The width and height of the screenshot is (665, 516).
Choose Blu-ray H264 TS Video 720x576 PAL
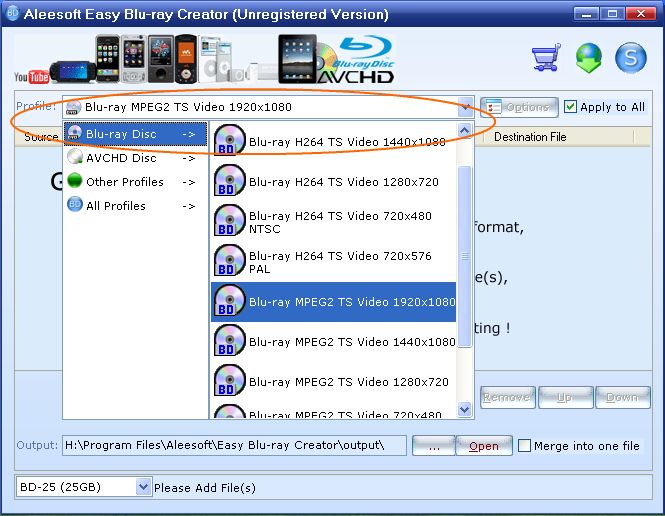pos(333,262)
